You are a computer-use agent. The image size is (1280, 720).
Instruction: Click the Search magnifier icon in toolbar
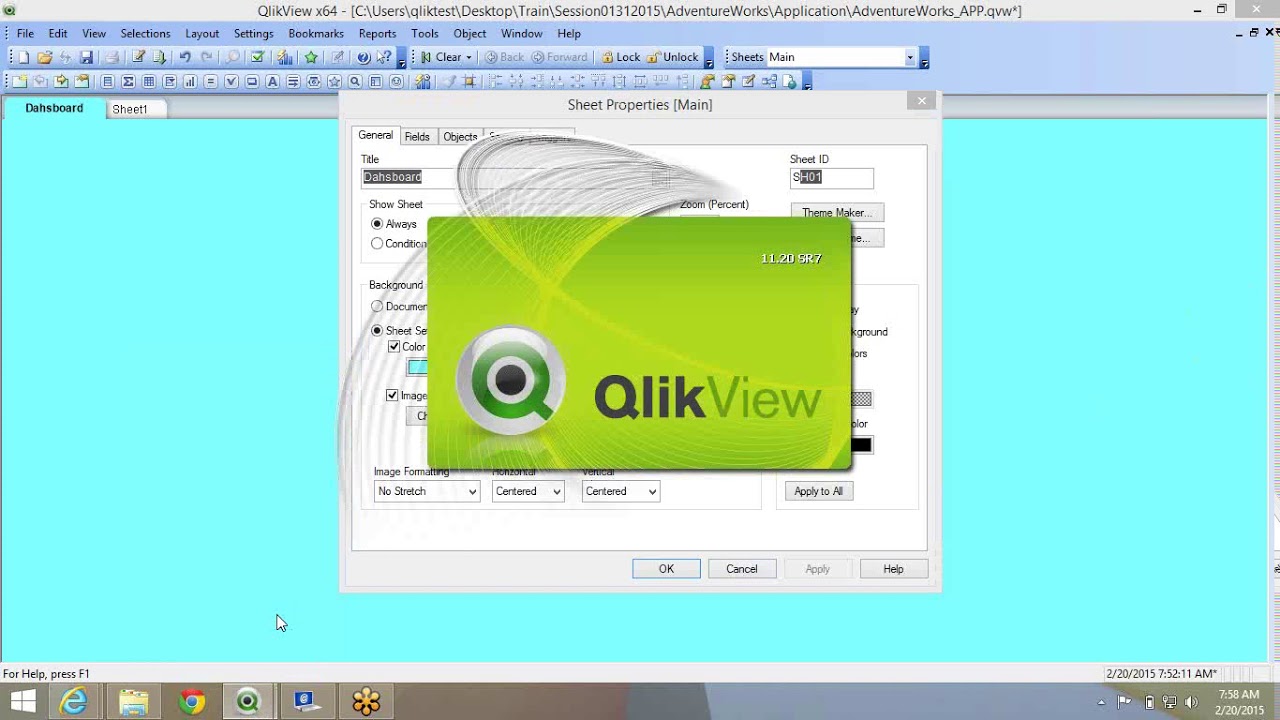pyautogui.click(x=232, y=57)
